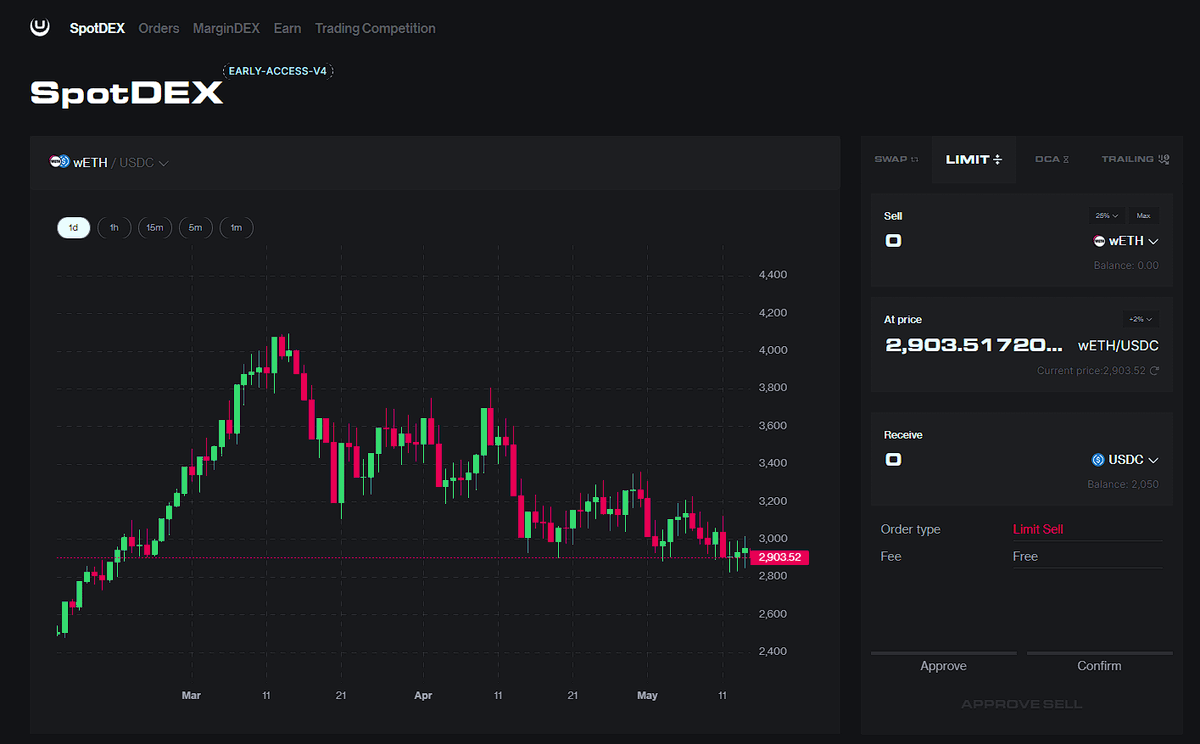
Task: Click the 4,000 price axis label
Action: coord(773,350)
